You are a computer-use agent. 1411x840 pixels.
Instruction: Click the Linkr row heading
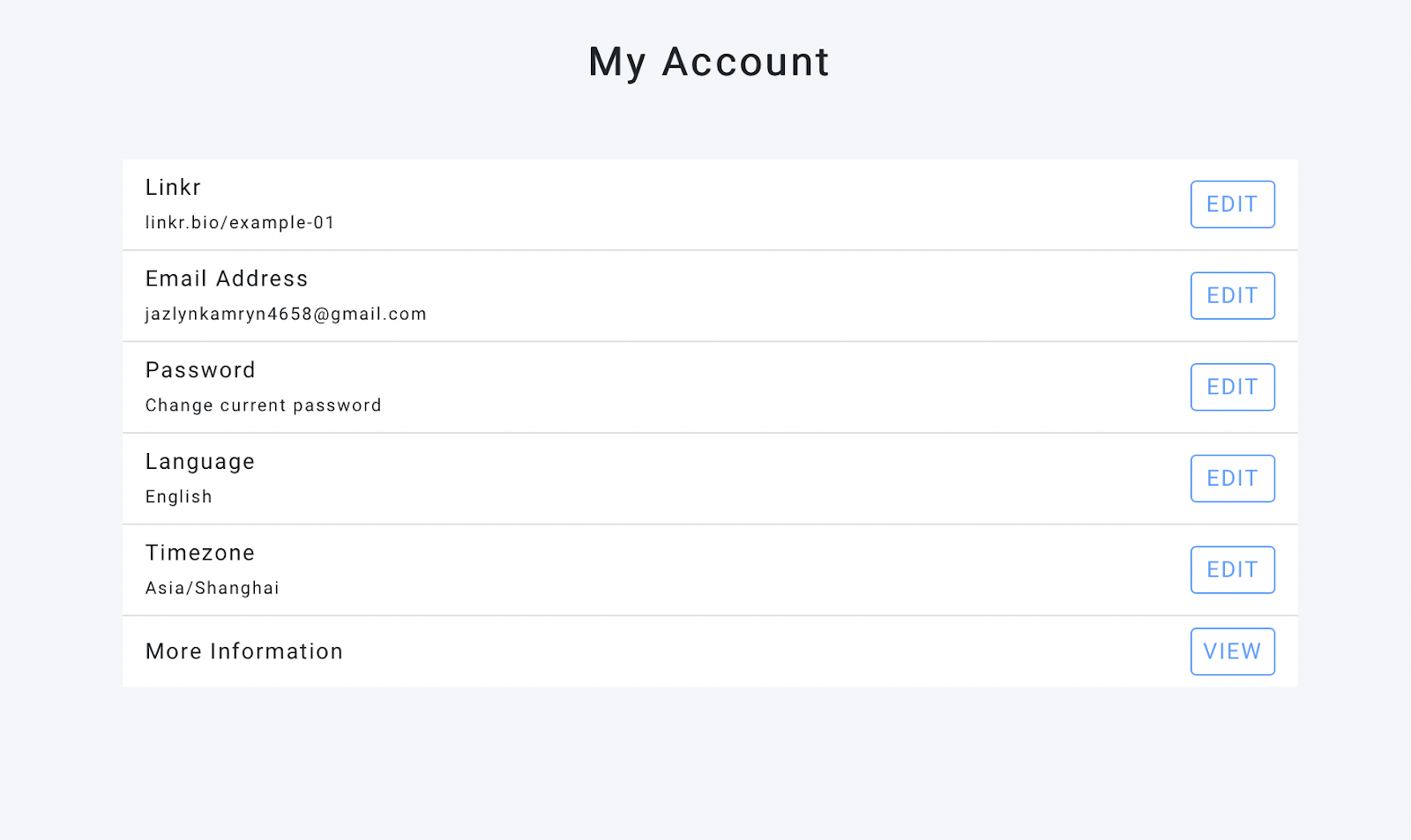[x=173, y=188]
